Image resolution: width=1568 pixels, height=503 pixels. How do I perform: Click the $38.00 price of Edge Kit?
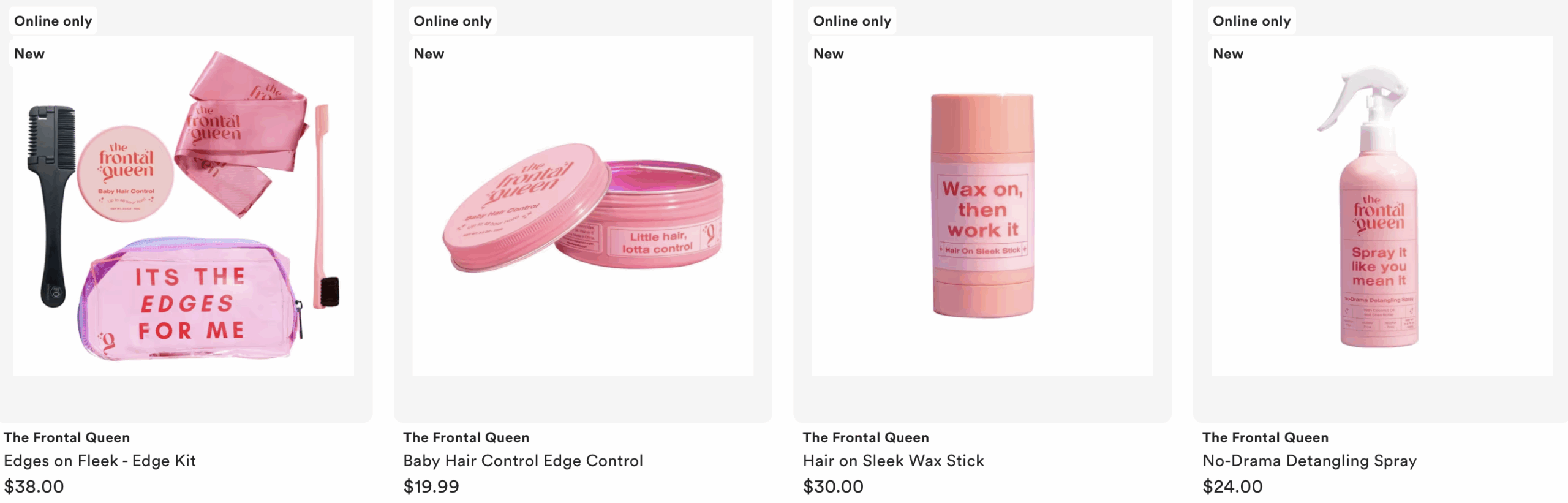pyautogui.click(x=34, y=486)
